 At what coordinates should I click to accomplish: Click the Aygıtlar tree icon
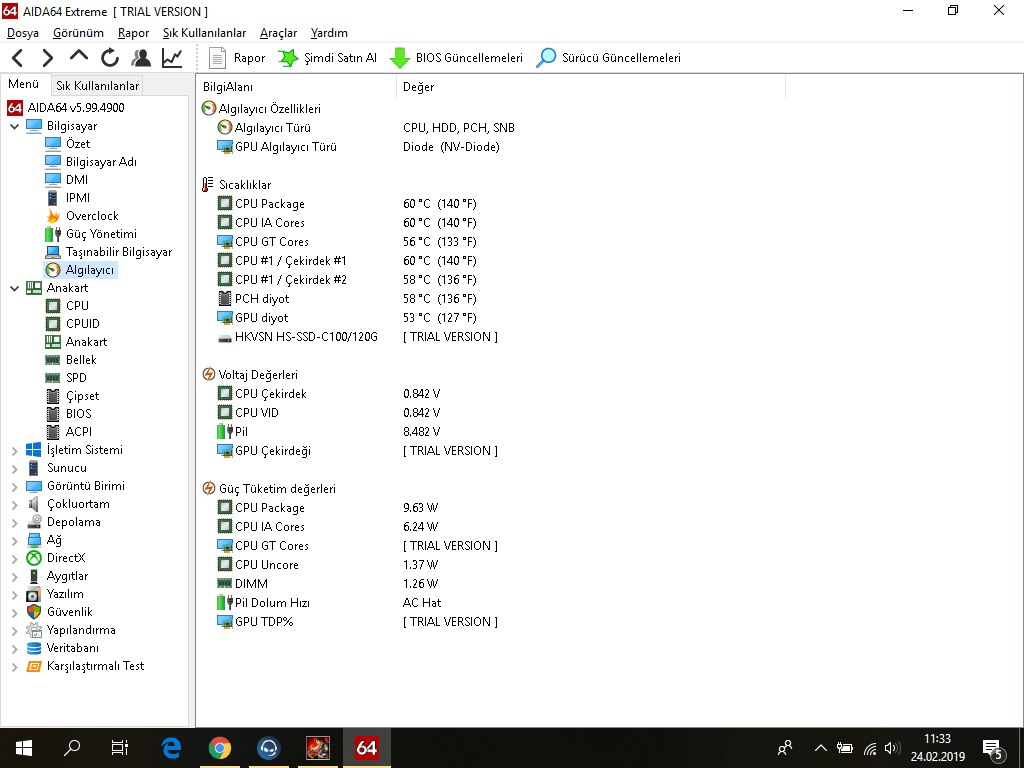pos(33,577)
